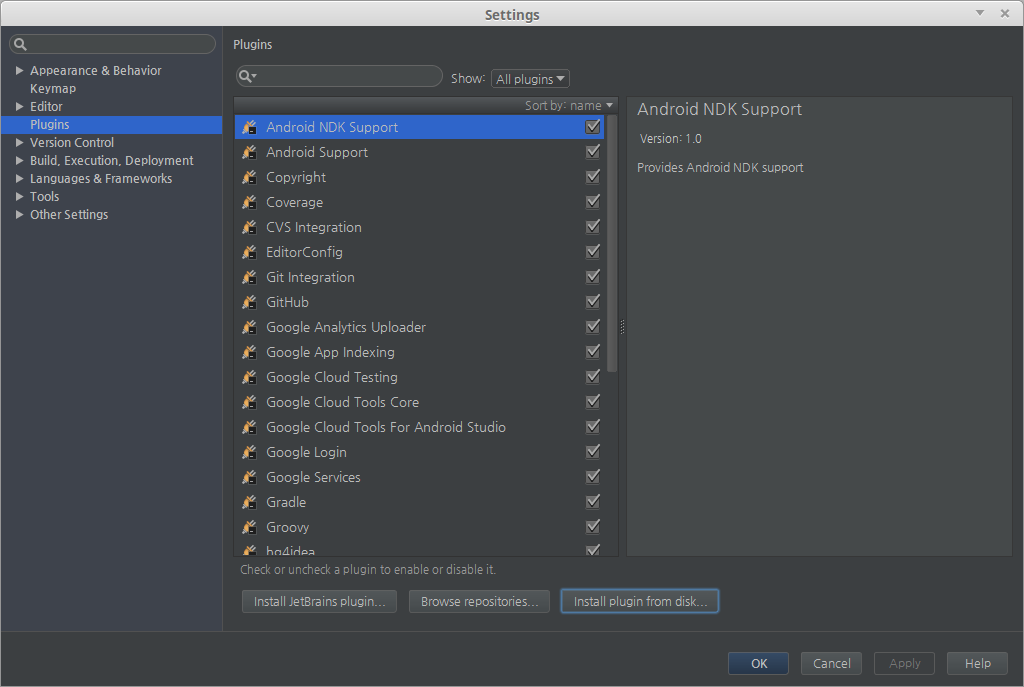Click Browse repositories button
This screenshot has height=687, width=1024.
479,601
